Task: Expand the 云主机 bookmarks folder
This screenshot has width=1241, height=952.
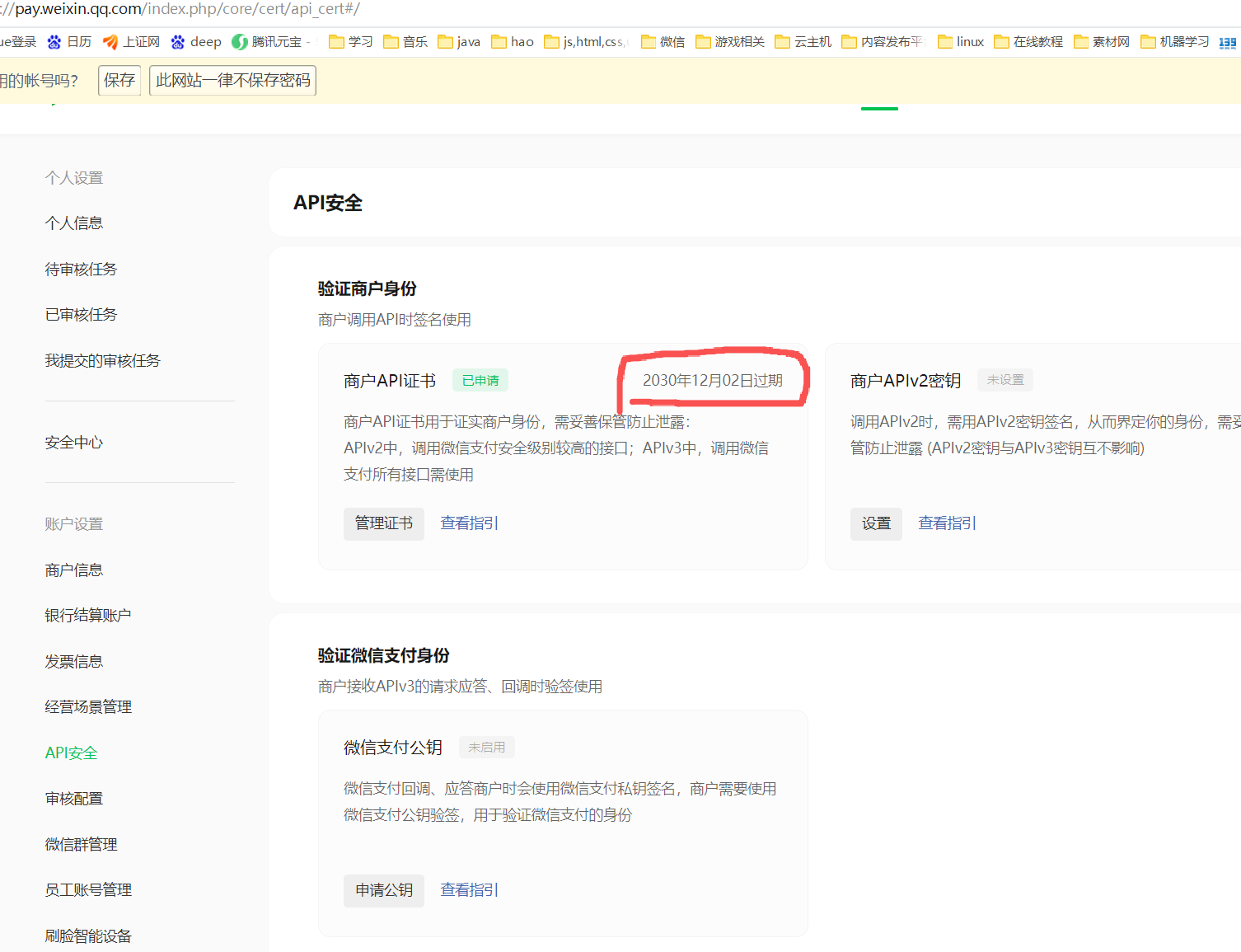Action: [803, 42]
